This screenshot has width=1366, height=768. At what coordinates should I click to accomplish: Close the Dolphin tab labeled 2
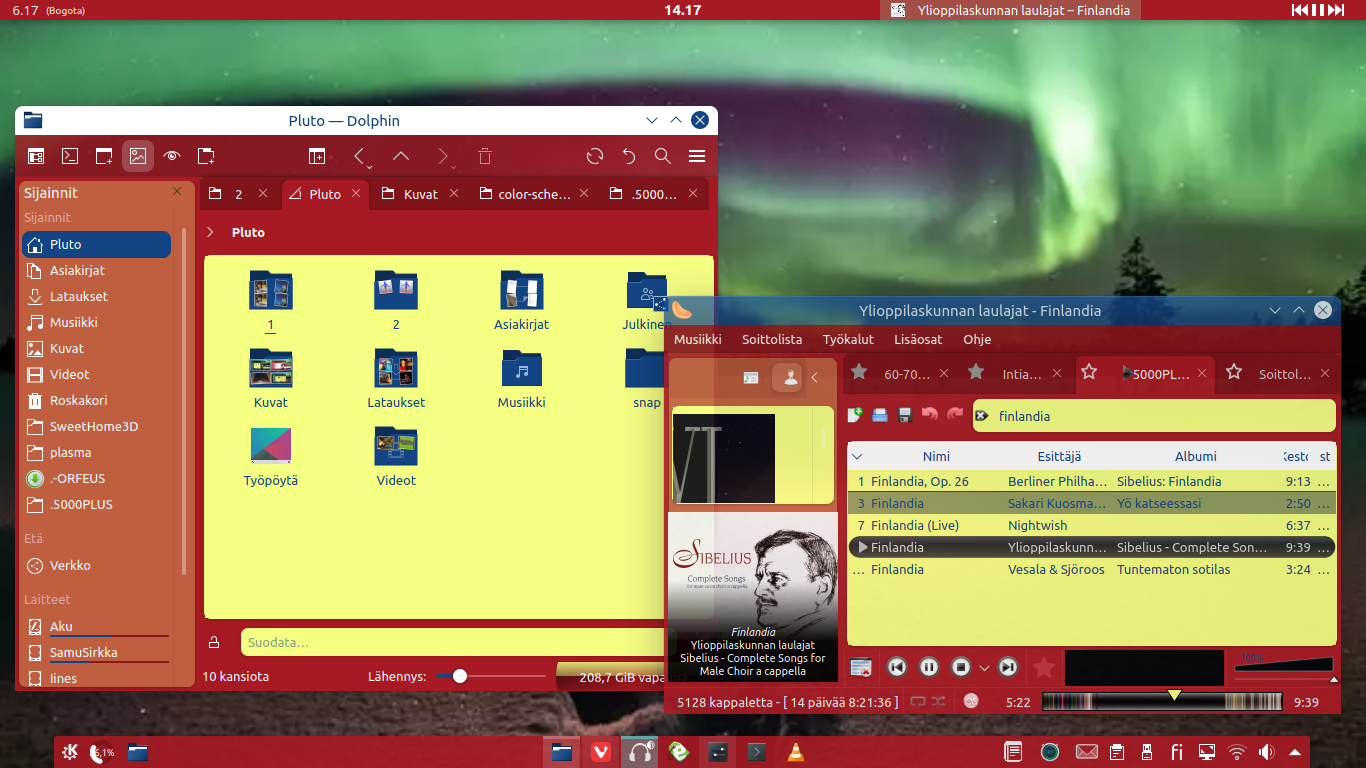point(263,193)
